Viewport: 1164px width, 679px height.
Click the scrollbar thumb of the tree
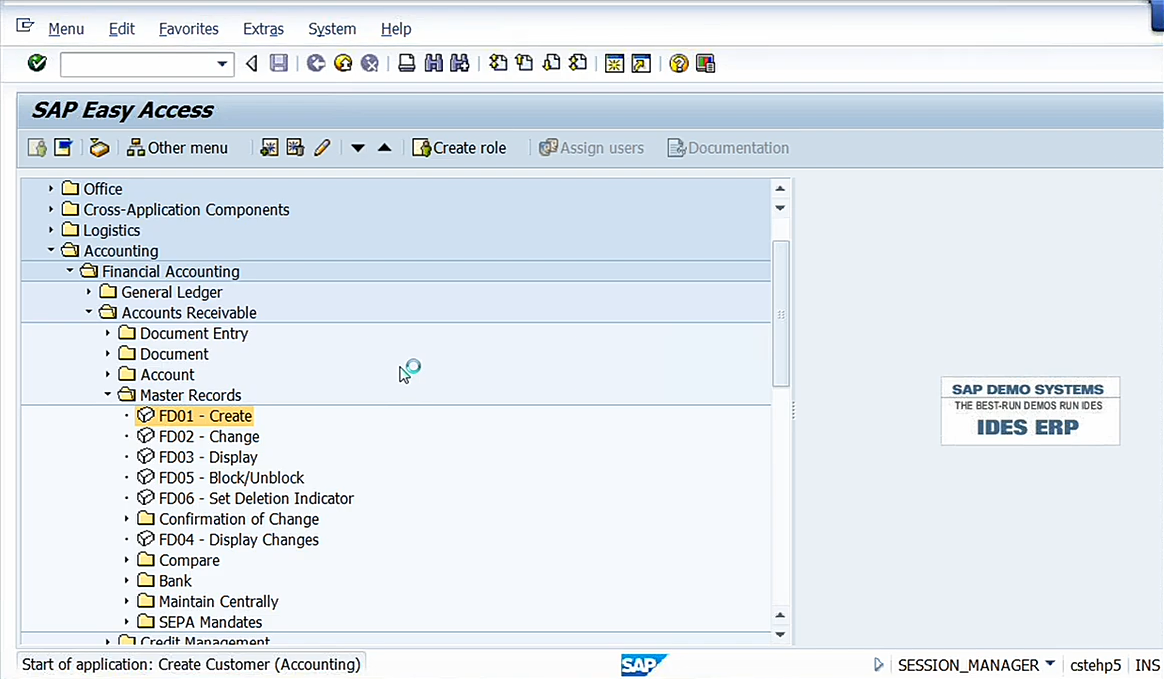click(780, 313)
